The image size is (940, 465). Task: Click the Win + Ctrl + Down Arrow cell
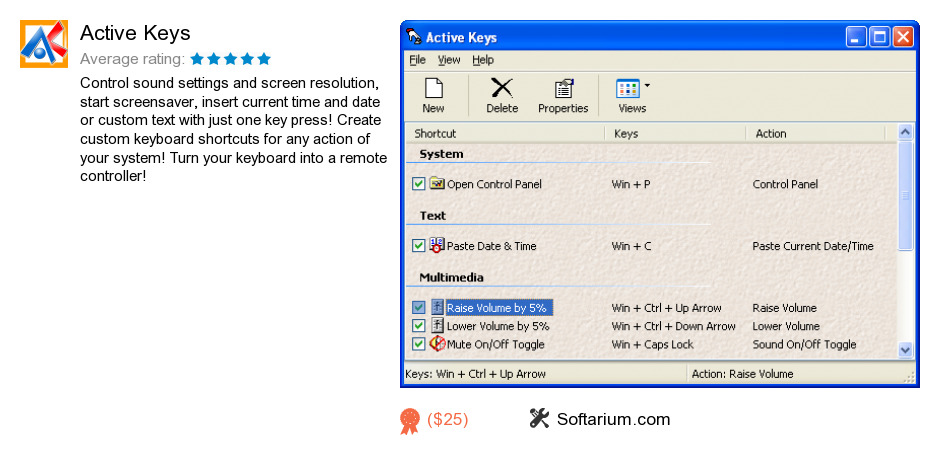pyautogui.click(x=673, y=326)
